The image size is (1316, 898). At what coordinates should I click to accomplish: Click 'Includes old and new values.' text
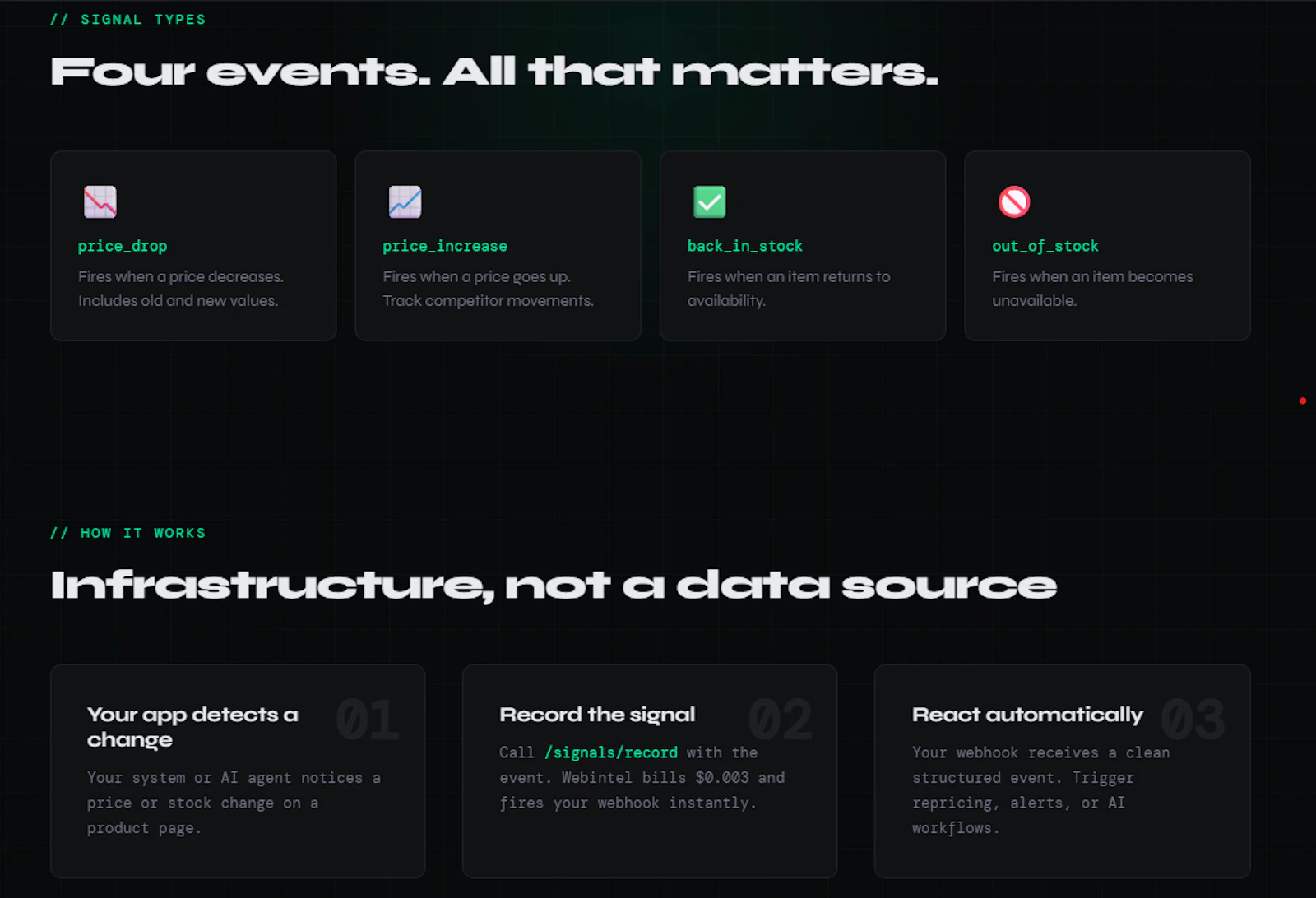pos(178,301)
